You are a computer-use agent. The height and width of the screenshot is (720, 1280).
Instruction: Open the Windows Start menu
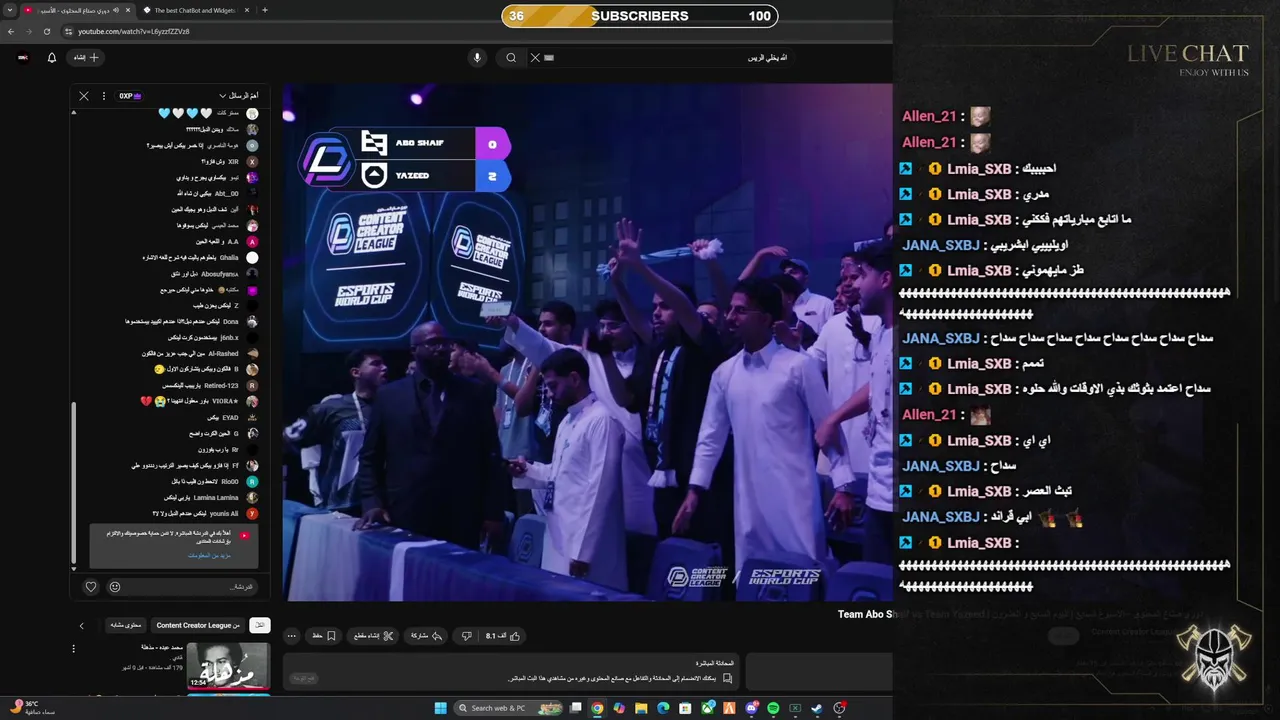(x=440, y=708)
